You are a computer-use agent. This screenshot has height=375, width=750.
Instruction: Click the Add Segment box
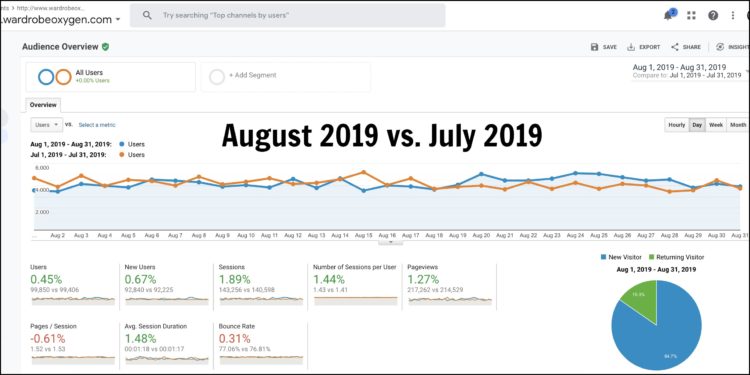point(286,77)
